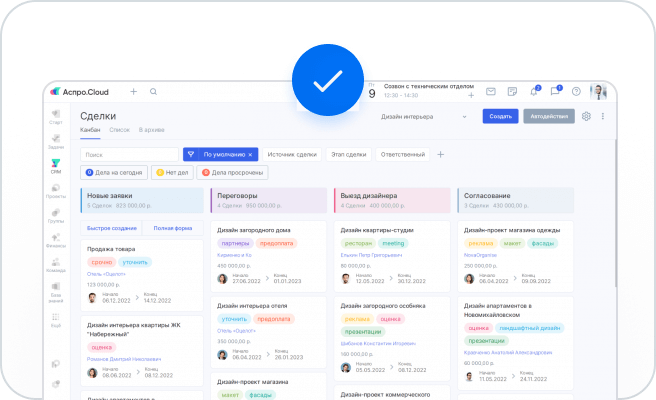Click the Поиск input field
The image size is (656, 400).
tap(129, 154)
